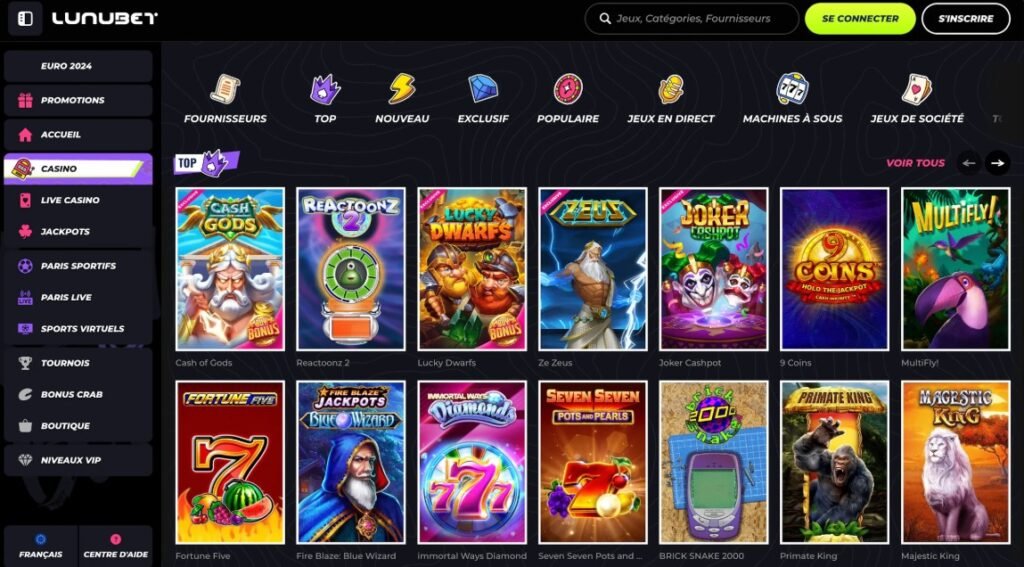Image resolution: width=1024 pixels, height=567 pixels.
Task: Click the Jeux de Société cards icon
Action: coord(917,90)
